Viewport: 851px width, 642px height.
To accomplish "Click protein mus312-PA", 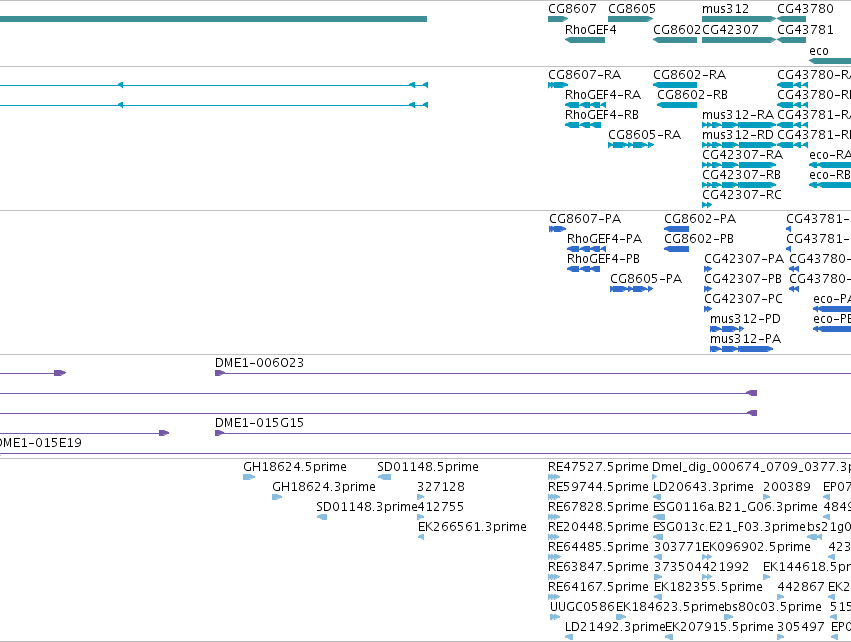I will [741, 349].
